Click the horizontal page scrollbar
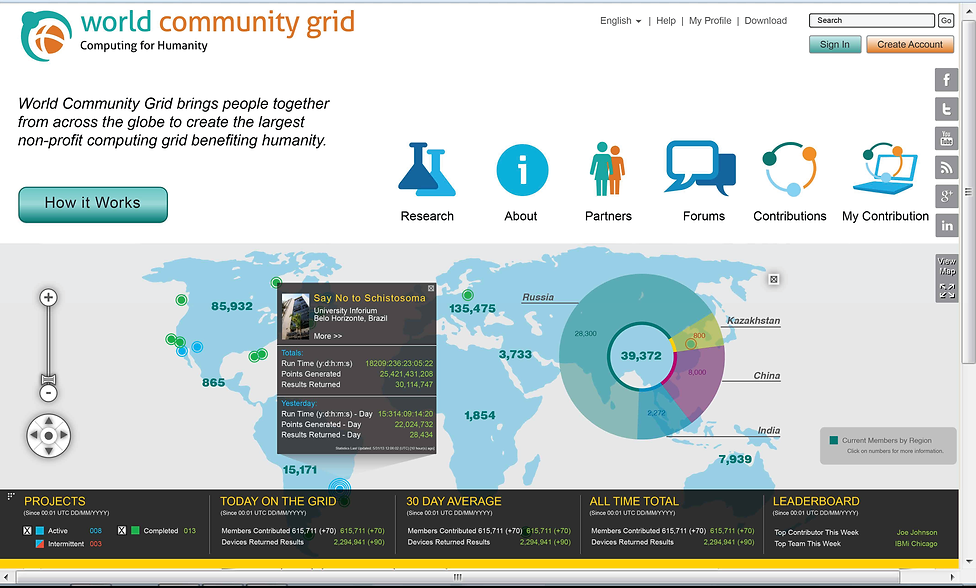976x588 pixels. [x=458, y=577]
